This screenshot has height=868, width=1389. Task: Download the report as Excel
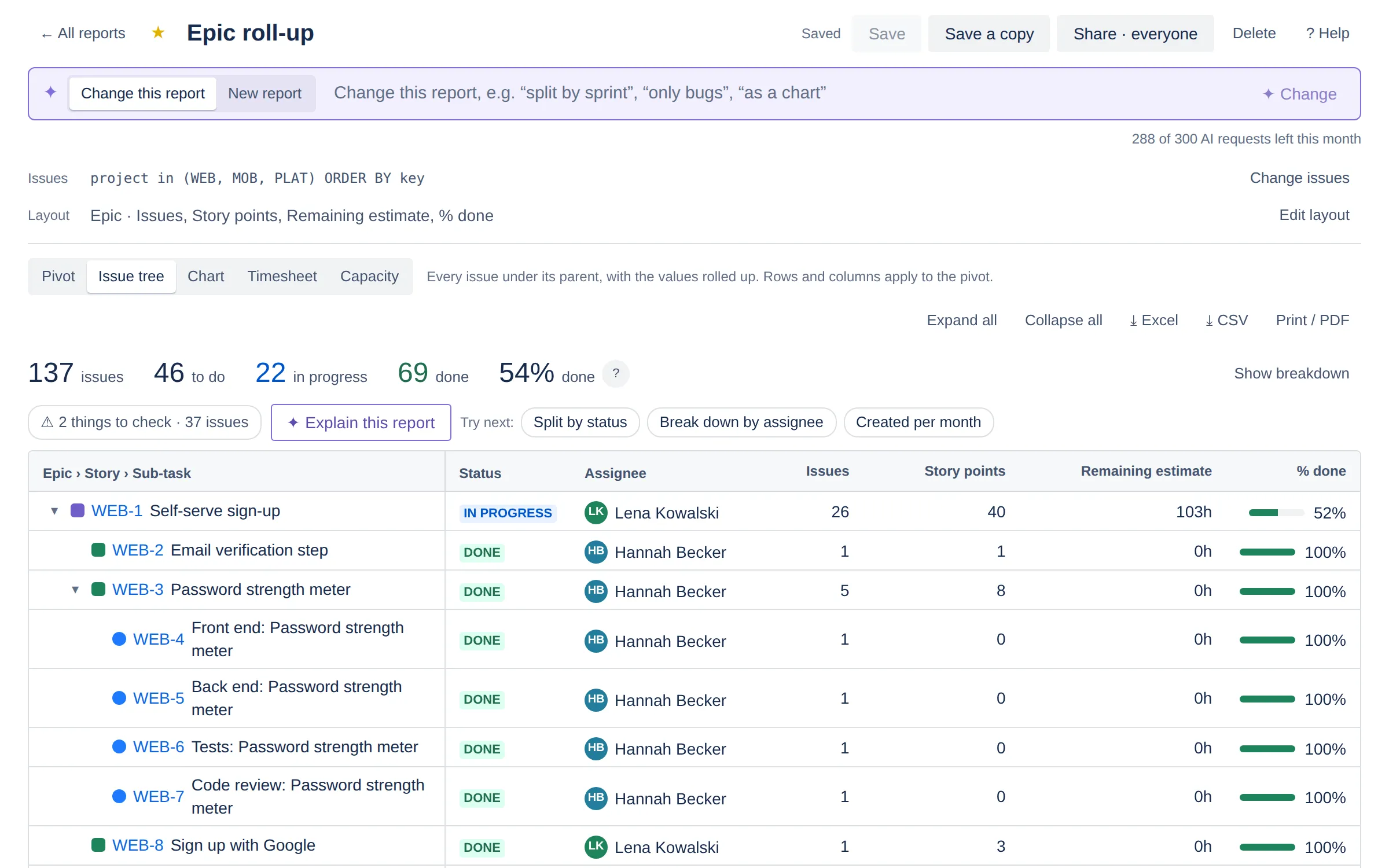tap(1153, 320)
